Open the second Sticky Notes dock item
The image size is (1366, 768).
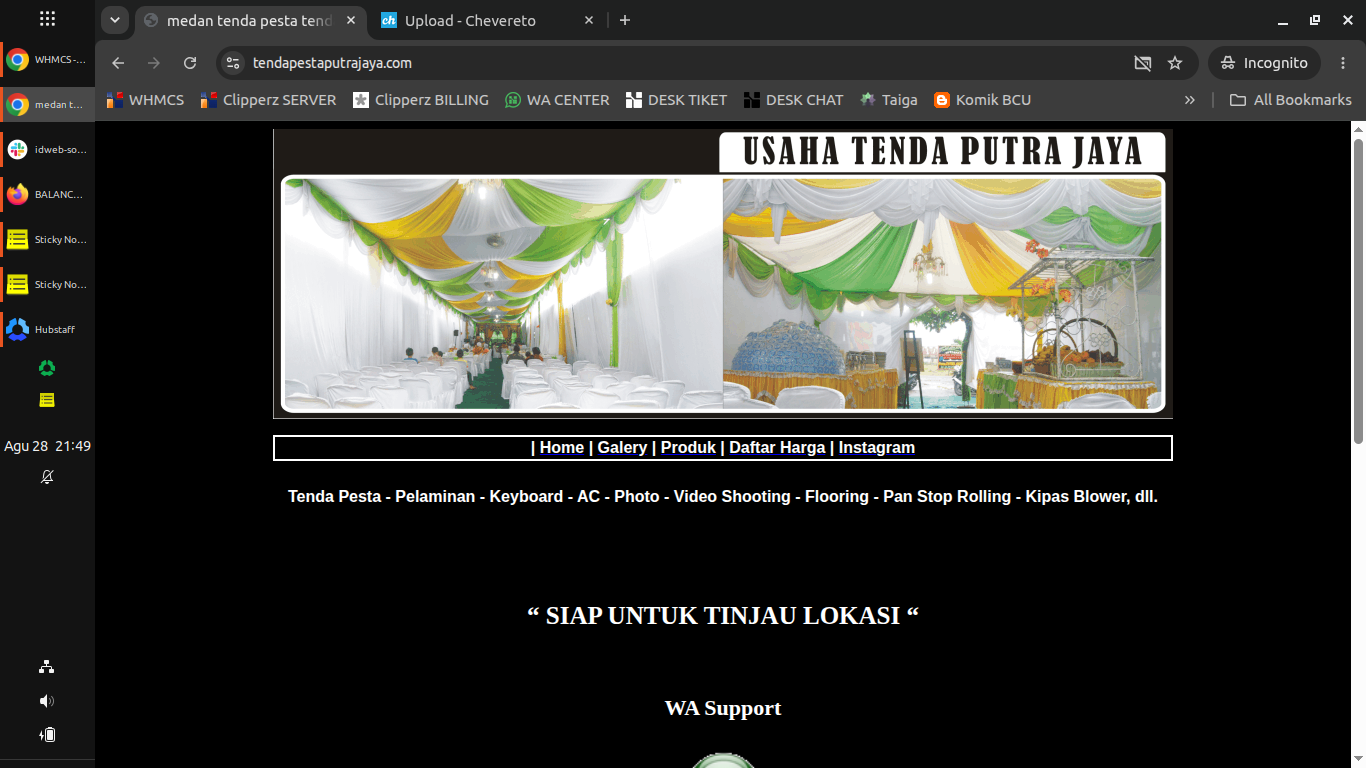tap(47, 285)
